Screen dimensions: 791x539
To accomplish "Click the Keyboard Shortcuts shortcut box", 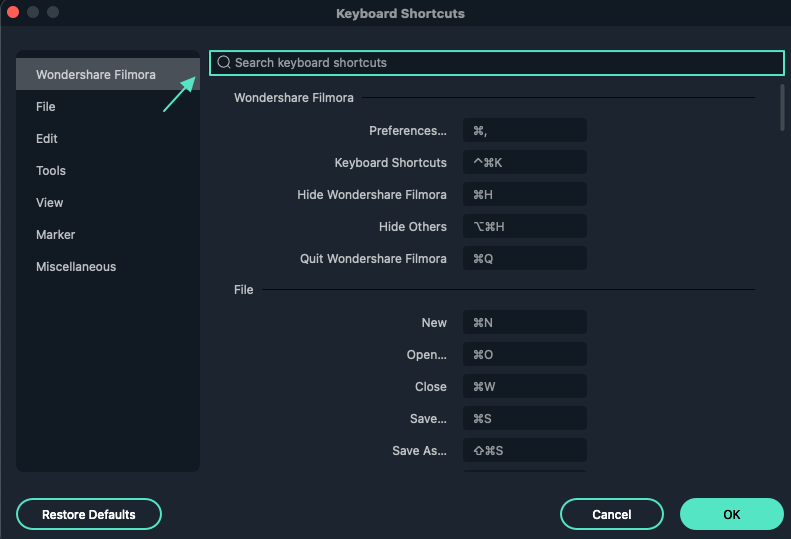I will coord(525,163).
